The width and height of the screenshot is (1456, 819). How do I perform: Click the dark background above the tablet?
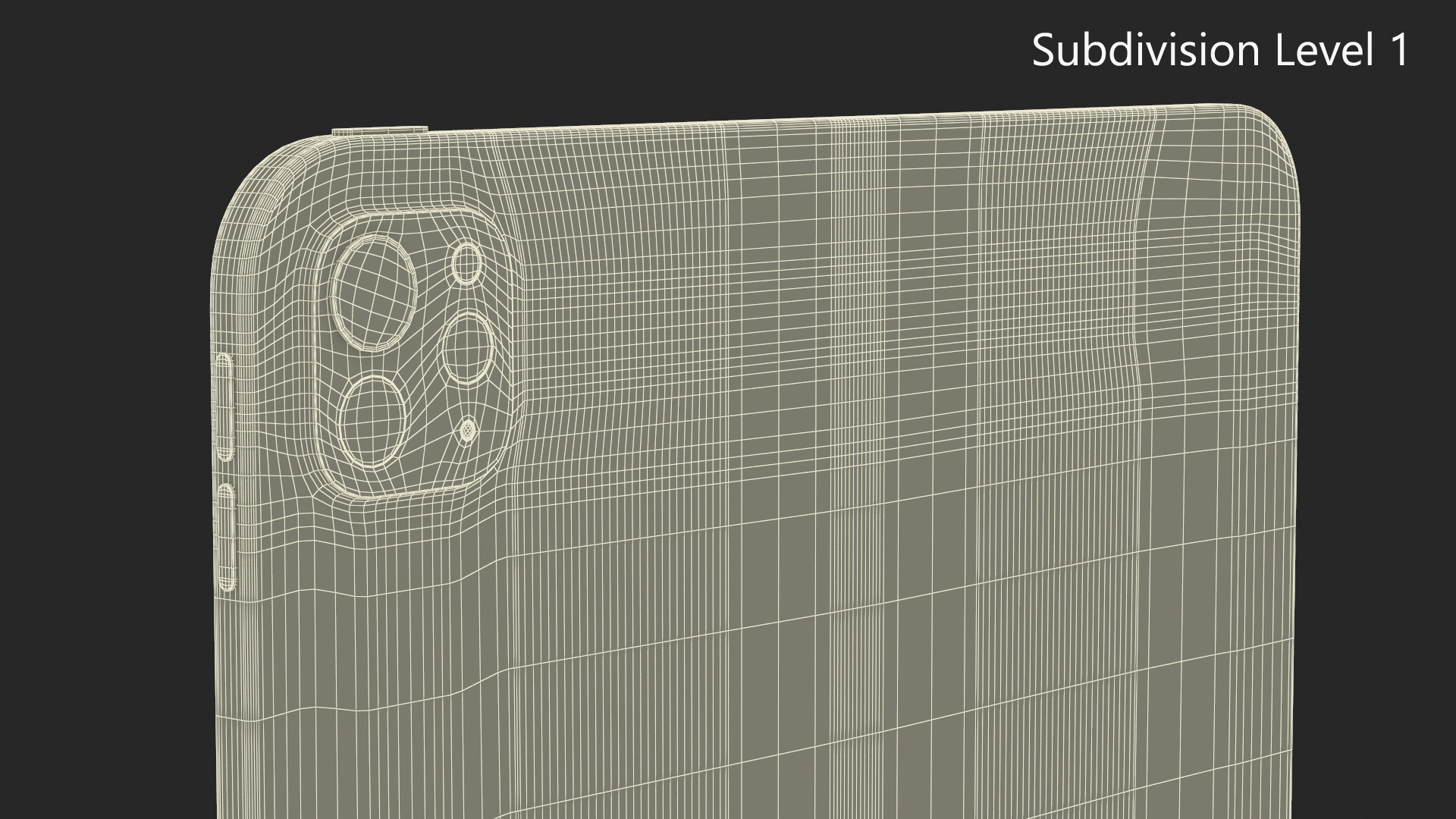pyautogui.click(x=682, y=53)
